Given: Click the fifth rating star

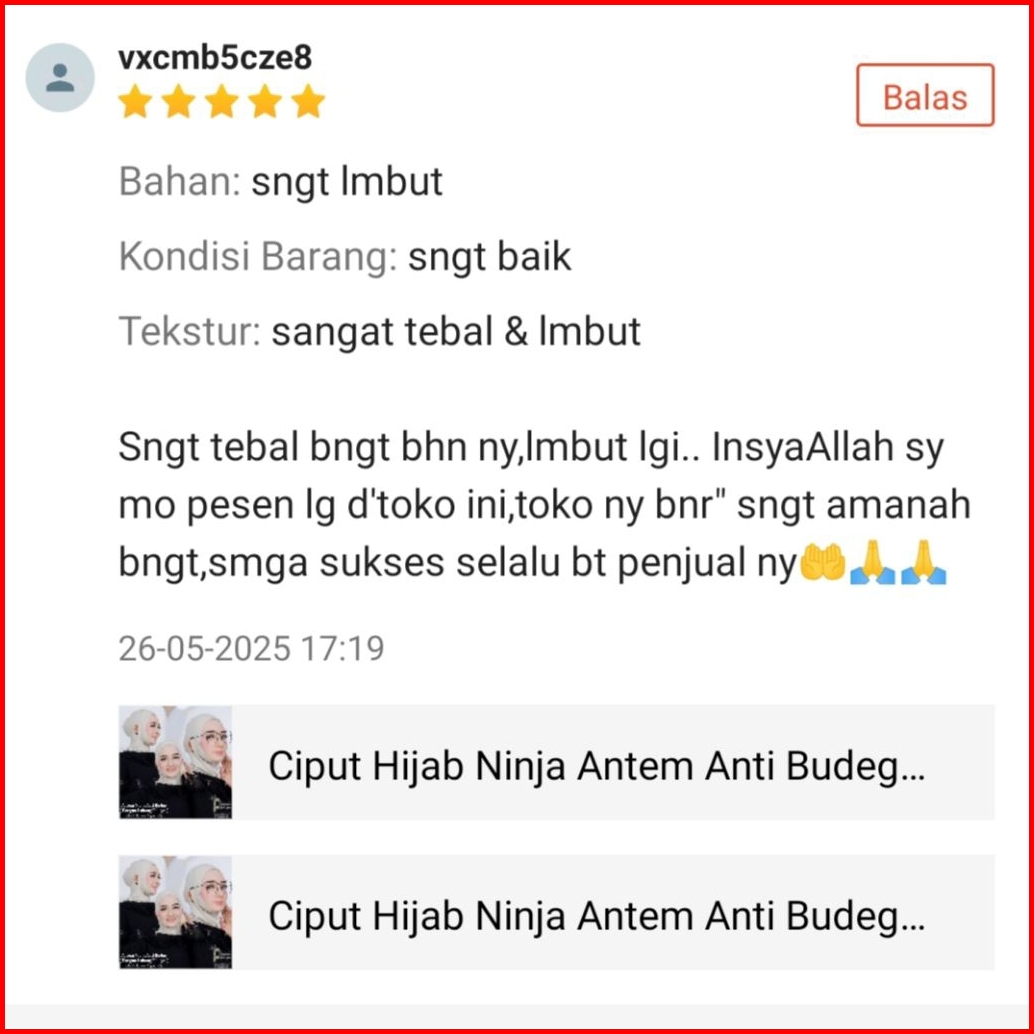Looking at the screenshot, I should [x=308, y=102].
